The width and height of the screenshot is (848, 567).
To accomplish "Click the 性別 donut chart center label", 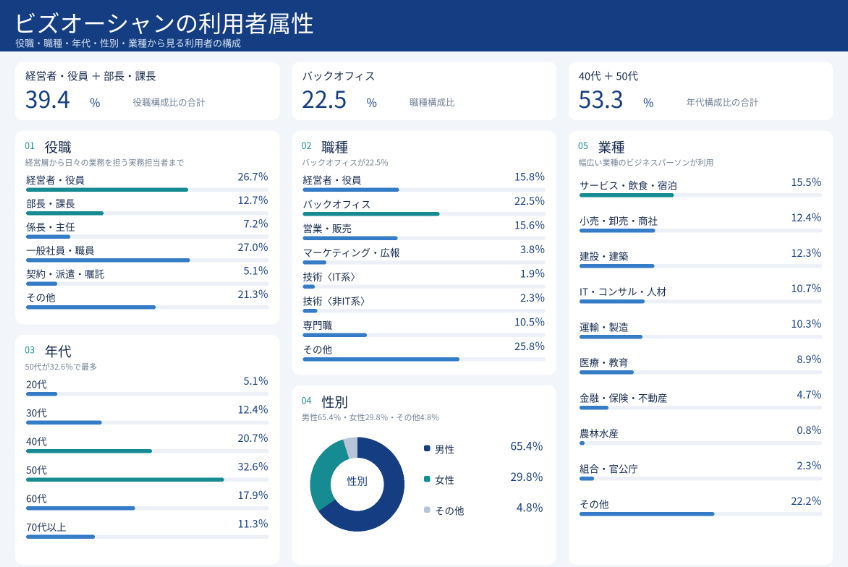I will pos(357,481).
